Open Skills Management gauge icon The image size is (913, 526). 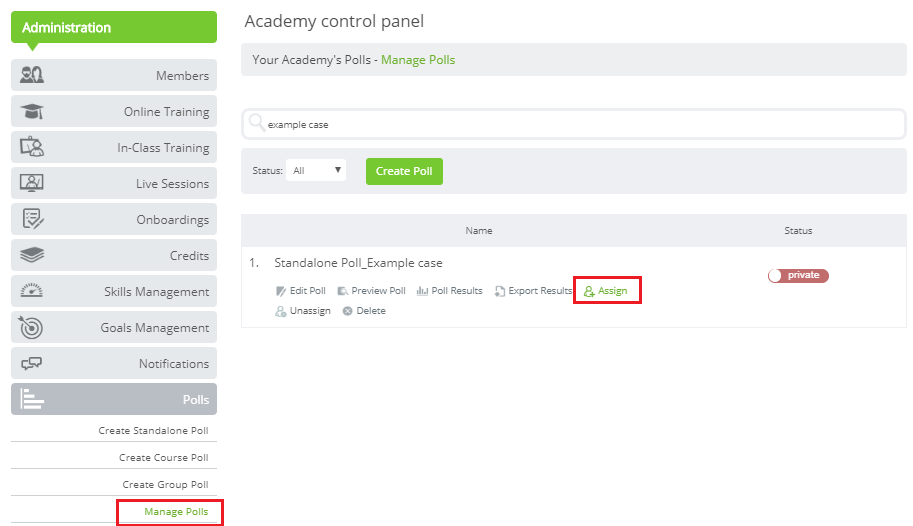pyautogui.click(x=32, y=291)
